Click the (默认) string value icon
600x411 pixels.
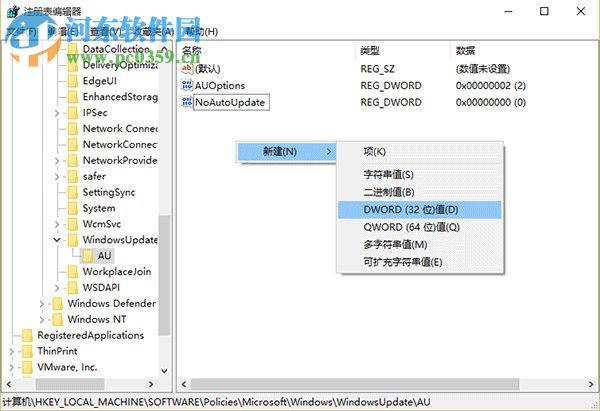(x=187, y=69)
